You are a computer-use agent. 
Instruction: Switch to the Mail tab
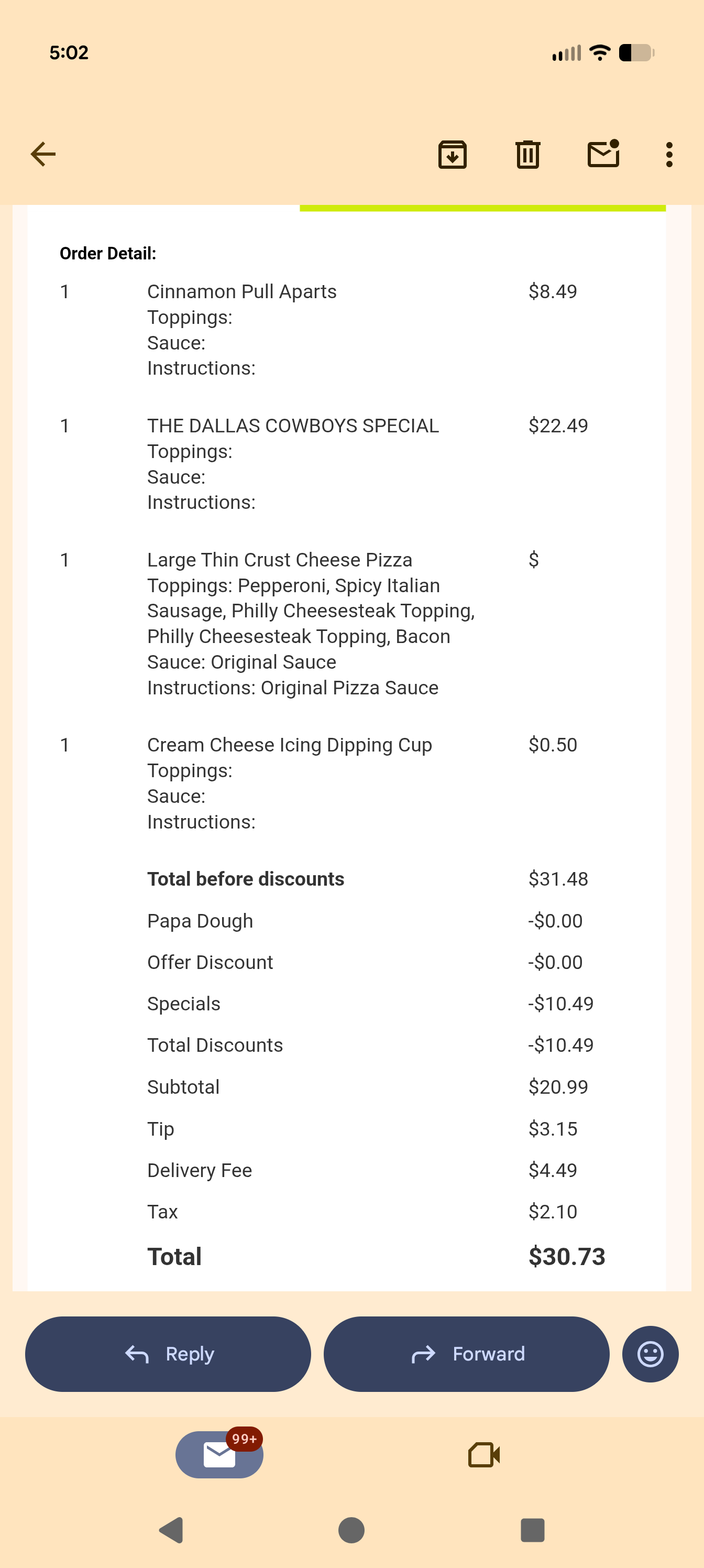pos(219,1455)
